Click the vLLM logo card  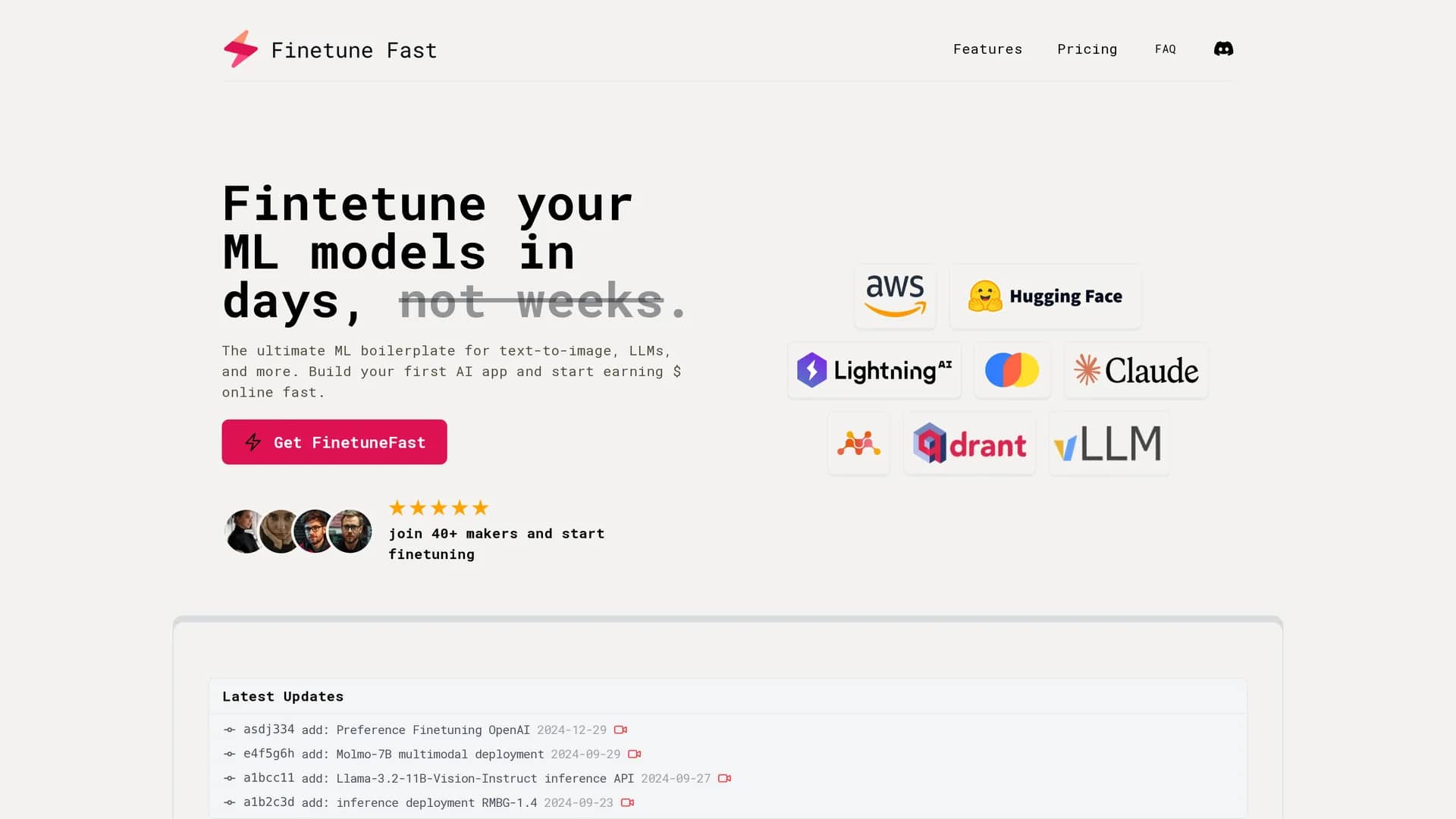(1109, 443)
